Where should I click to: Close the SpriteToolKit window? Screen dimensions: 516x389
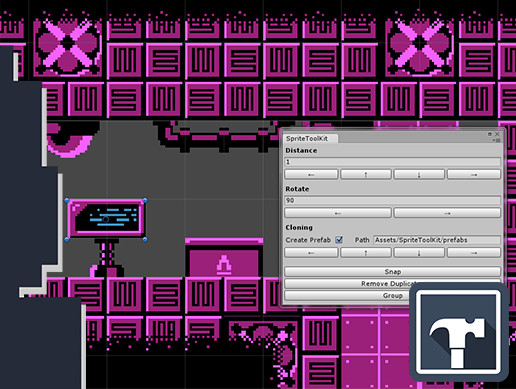click(497, 134)
